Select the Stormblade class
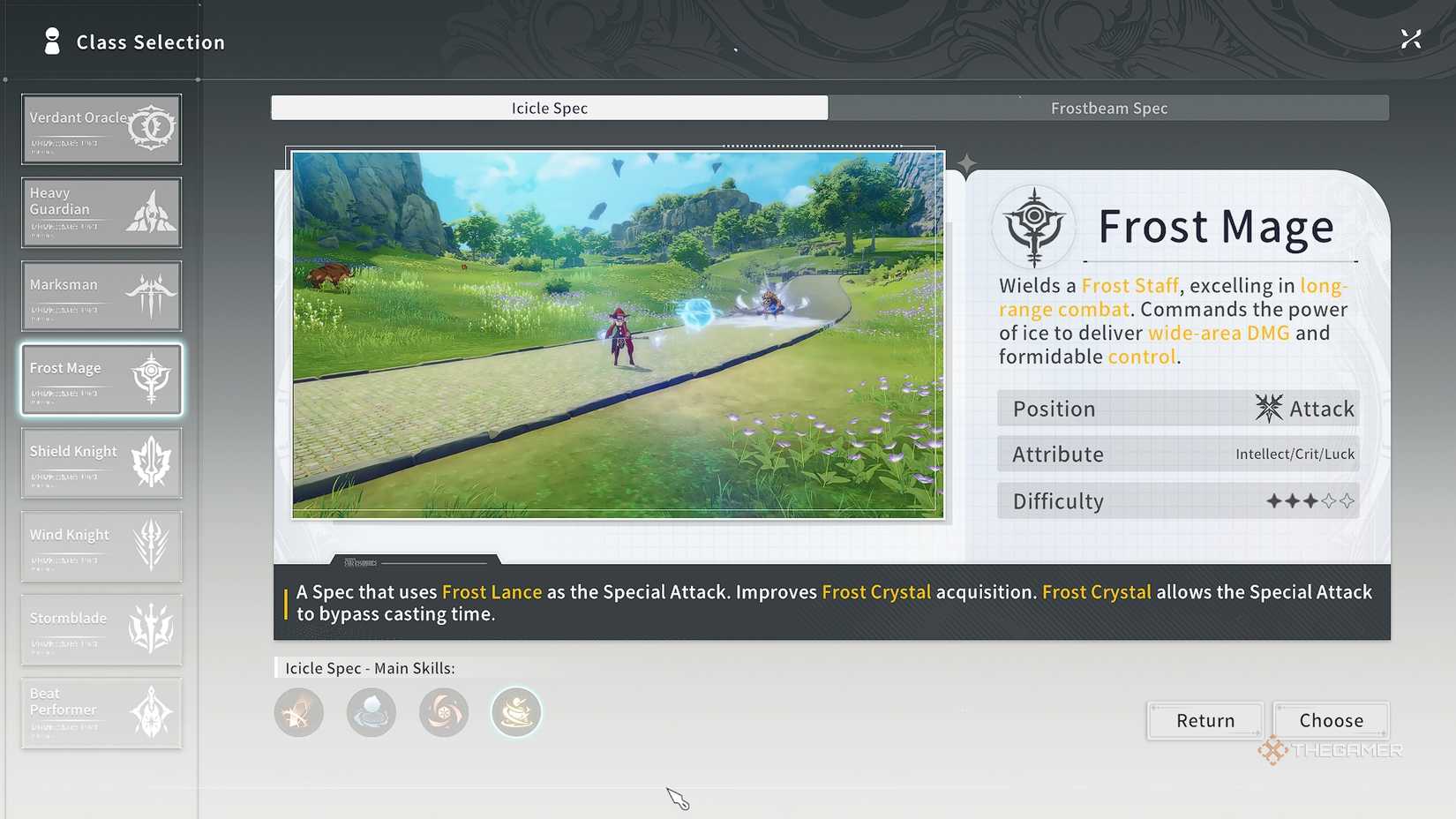 (x=101, y=629)
